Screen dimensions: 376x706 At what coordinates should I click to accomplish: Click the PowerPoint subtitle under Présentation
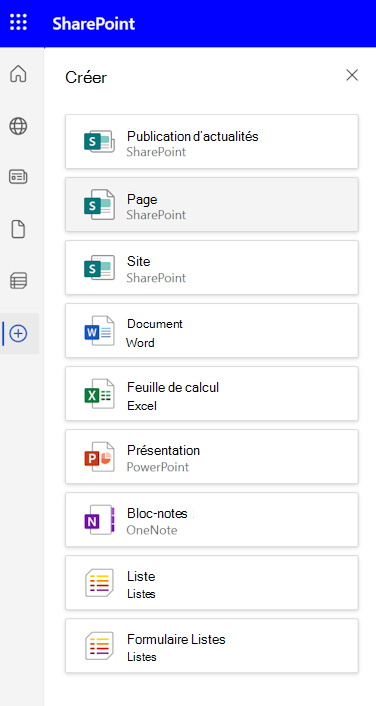[x=158, y=467]
